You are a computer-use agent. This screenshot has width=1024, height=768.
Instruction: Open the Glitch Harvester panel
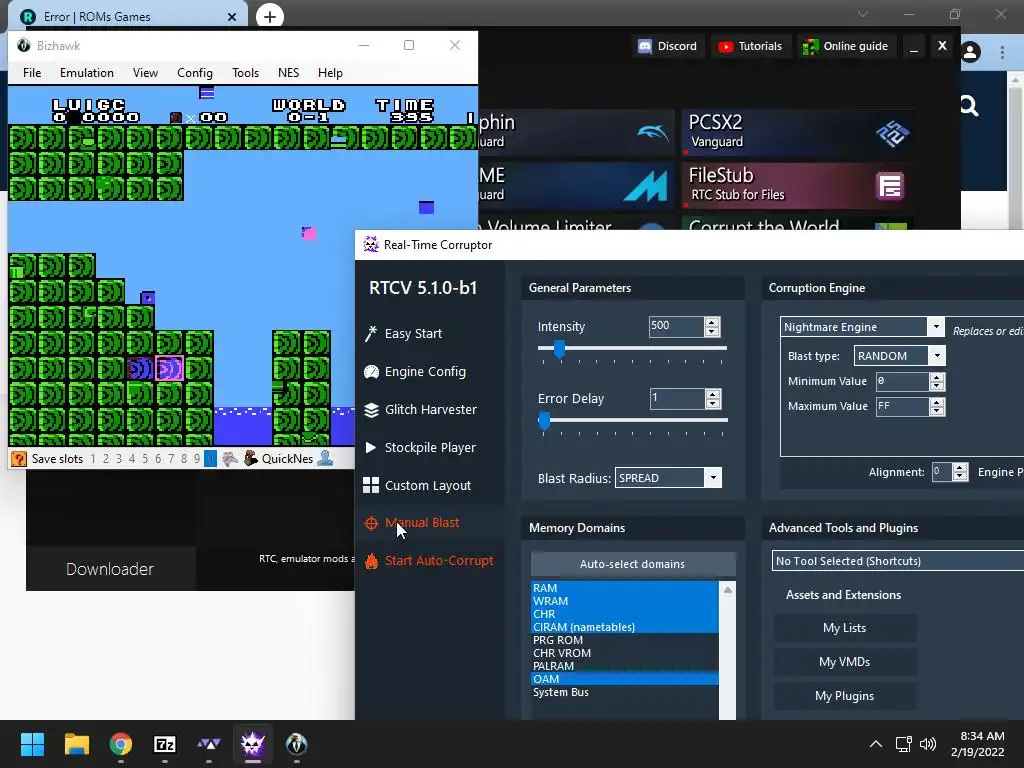point(420,409)
